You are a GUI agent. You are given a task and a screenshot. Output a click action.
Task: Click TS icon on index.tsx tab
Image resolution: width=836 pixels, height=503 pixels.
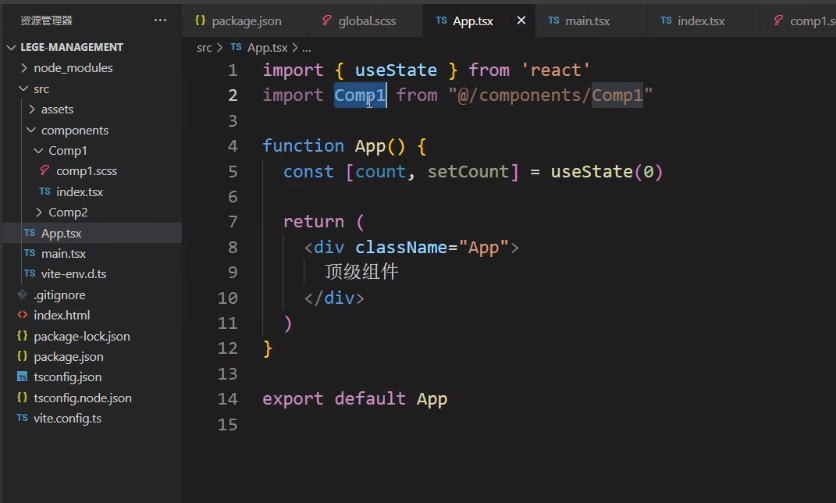point(666,20)
